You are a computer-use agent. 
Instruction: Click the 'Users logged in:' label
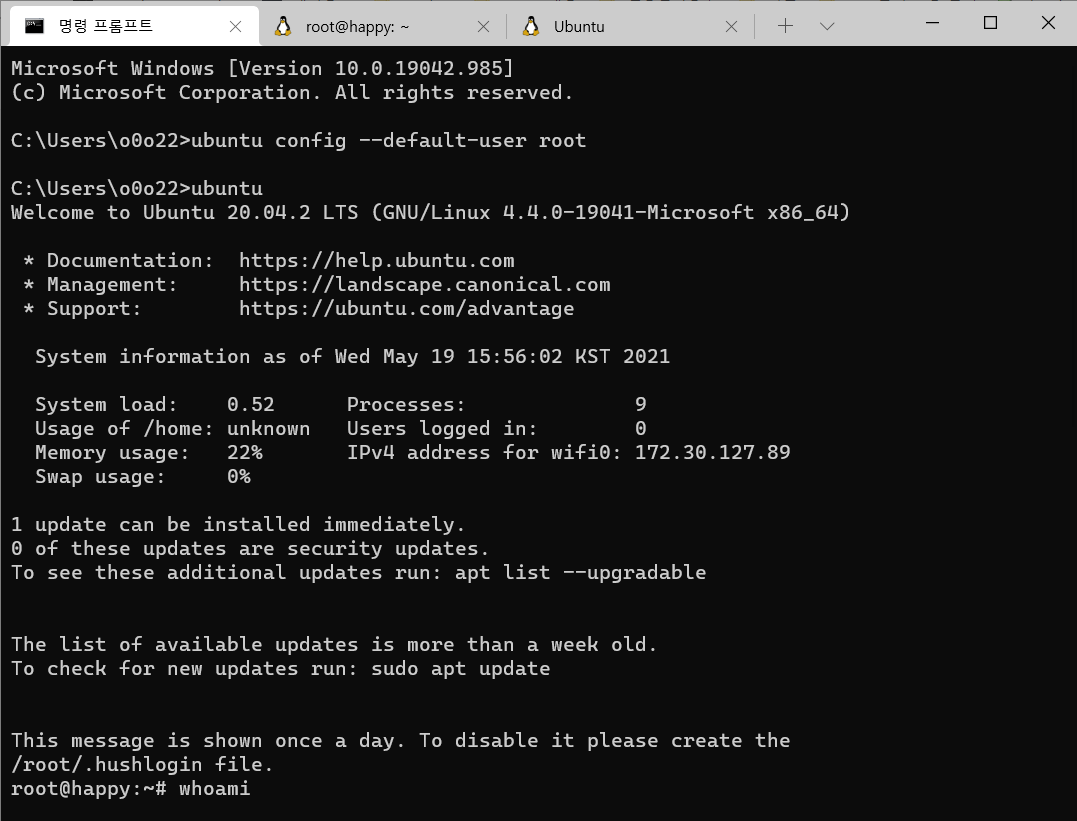coord(442,429)
